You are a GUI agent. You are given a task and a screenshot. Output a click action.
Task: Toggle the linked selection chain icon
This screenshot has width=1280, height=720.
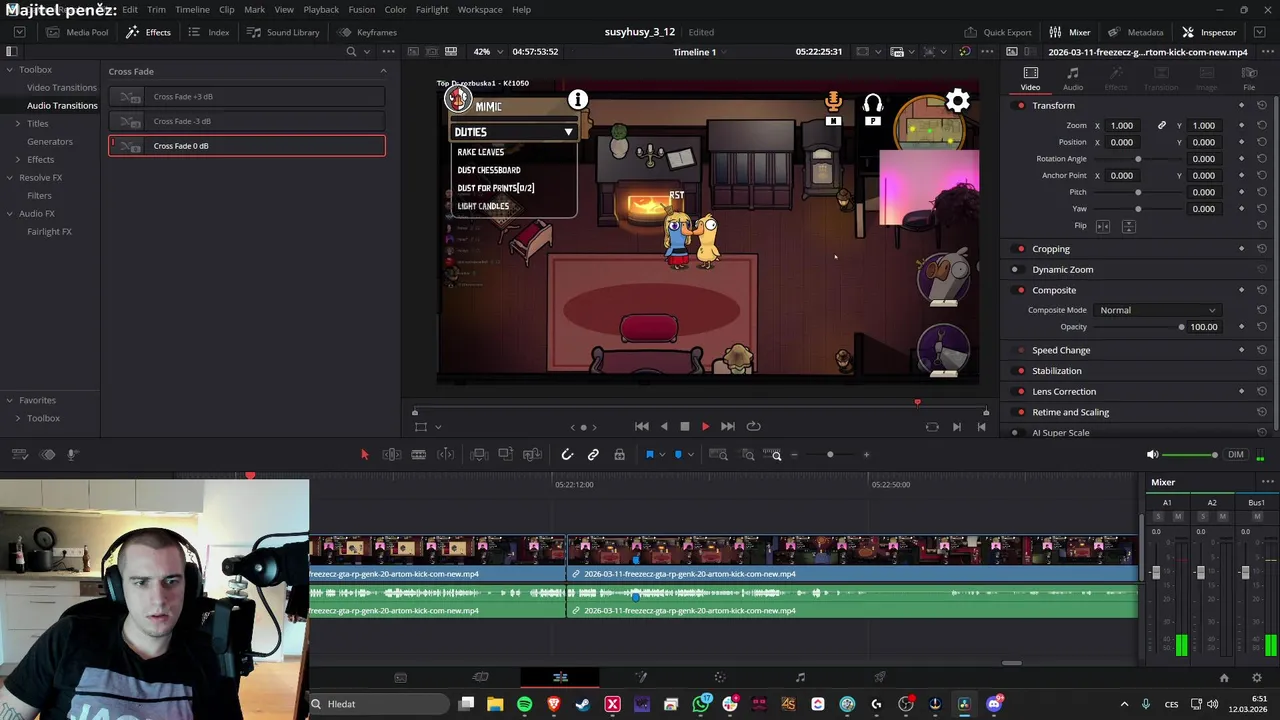click(593, 455)
